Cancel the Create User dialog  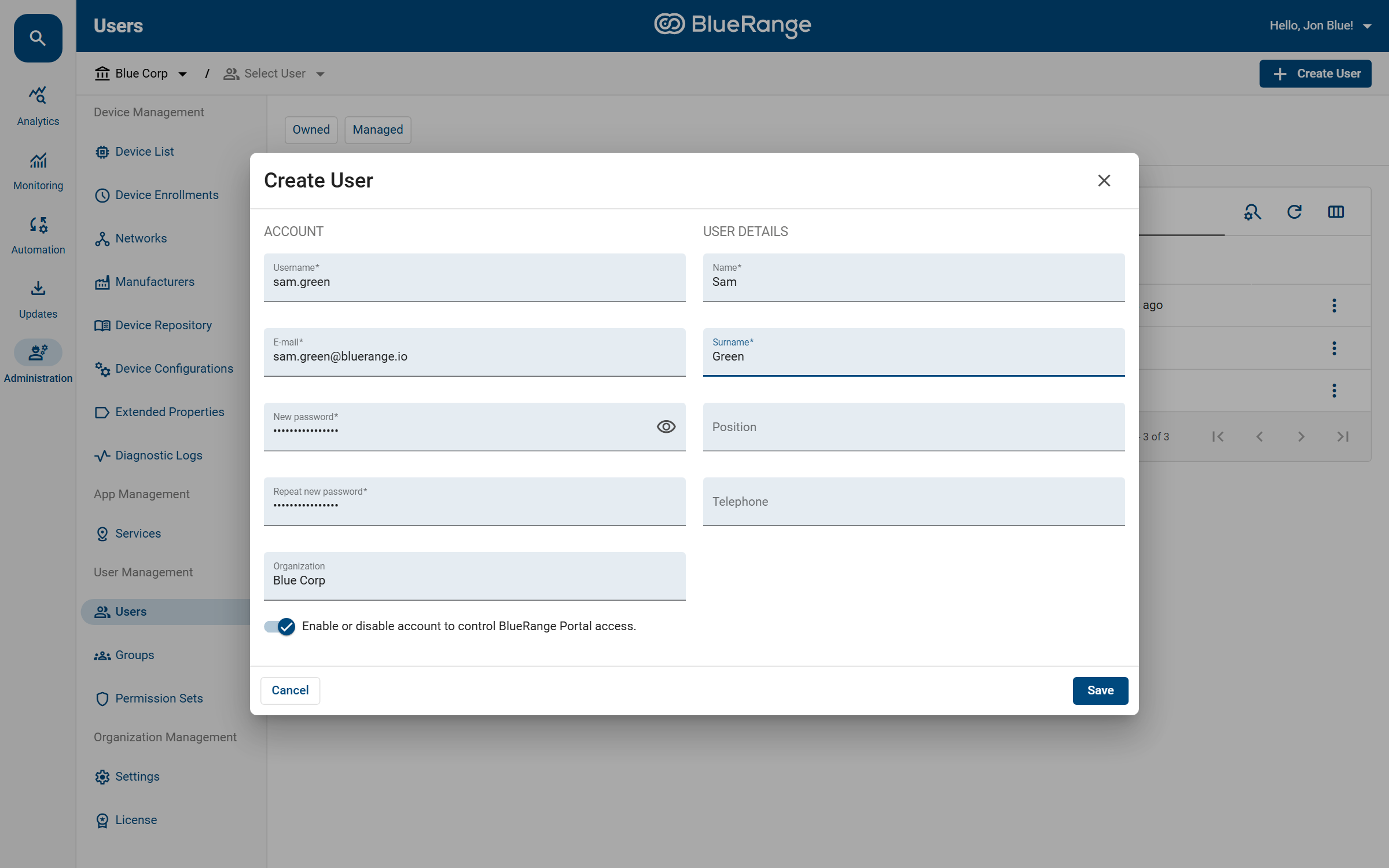click(290, 690)
